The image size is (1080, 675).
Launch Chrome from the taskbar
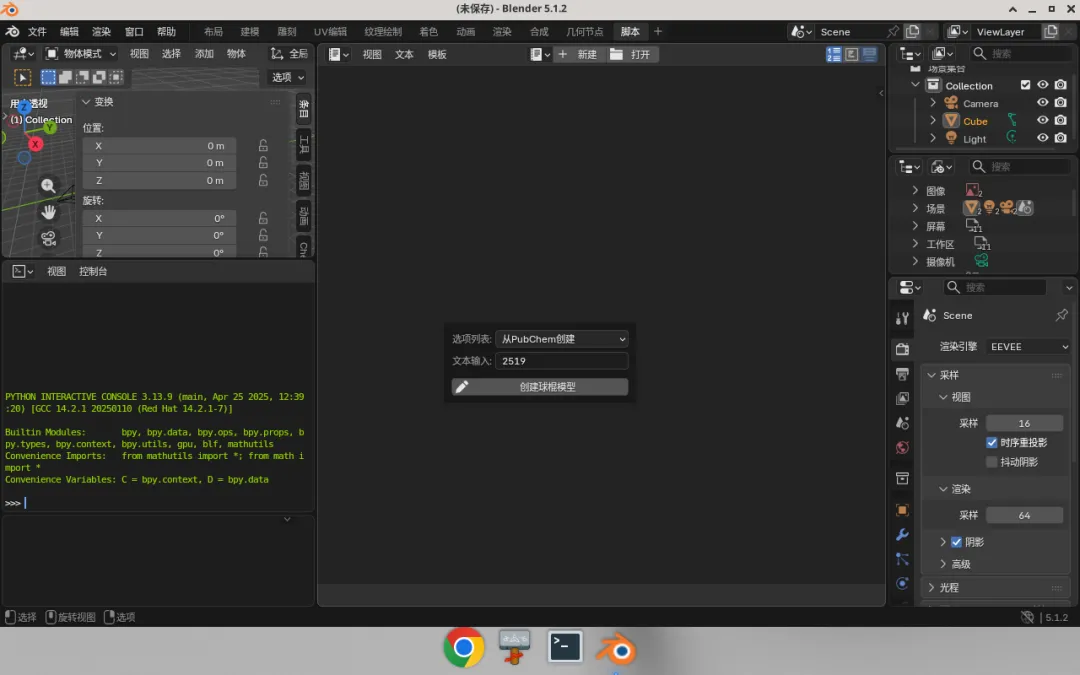pyautogui.click(x=464, y=647)
